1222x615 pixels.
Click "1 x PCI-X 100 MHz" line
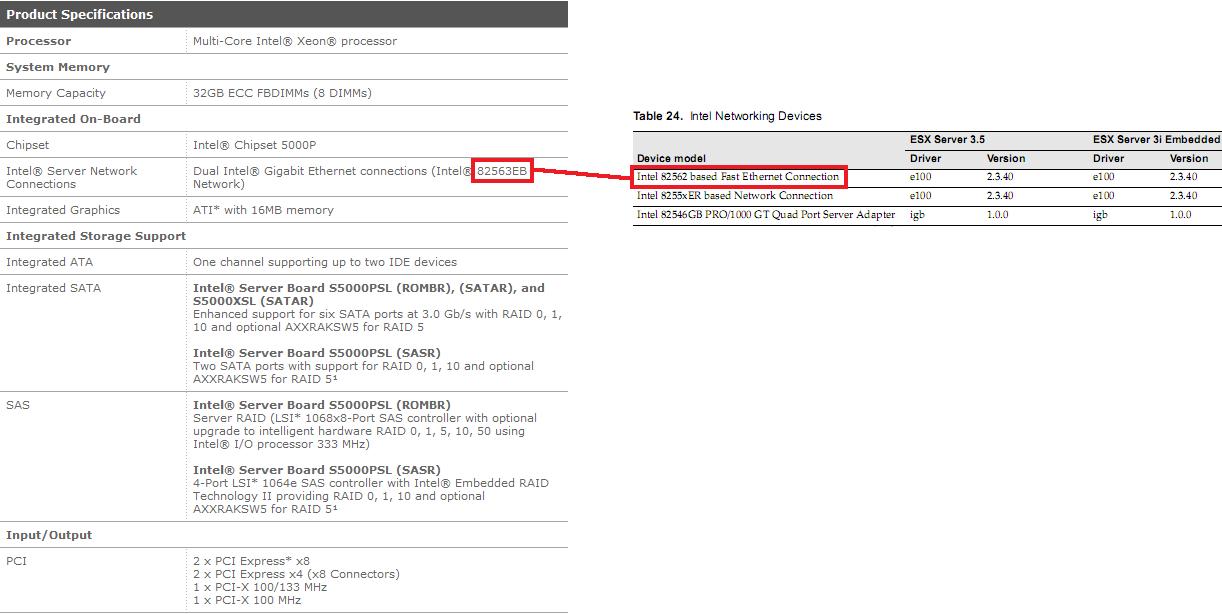247,600
